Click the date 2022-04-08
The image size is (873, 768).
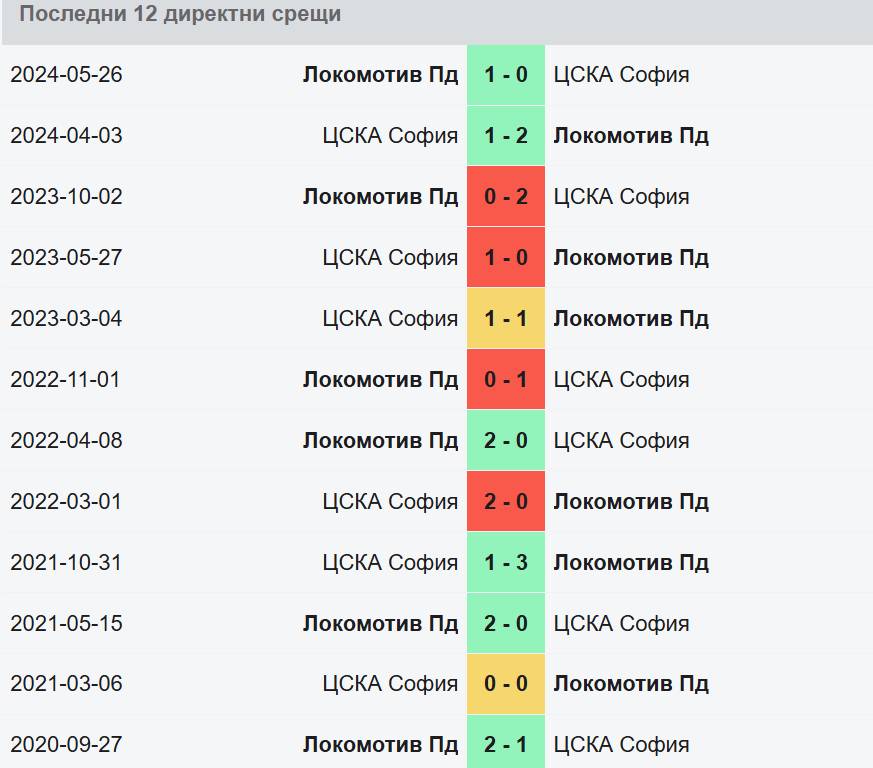pyautogui.click(x=66, y=441)
